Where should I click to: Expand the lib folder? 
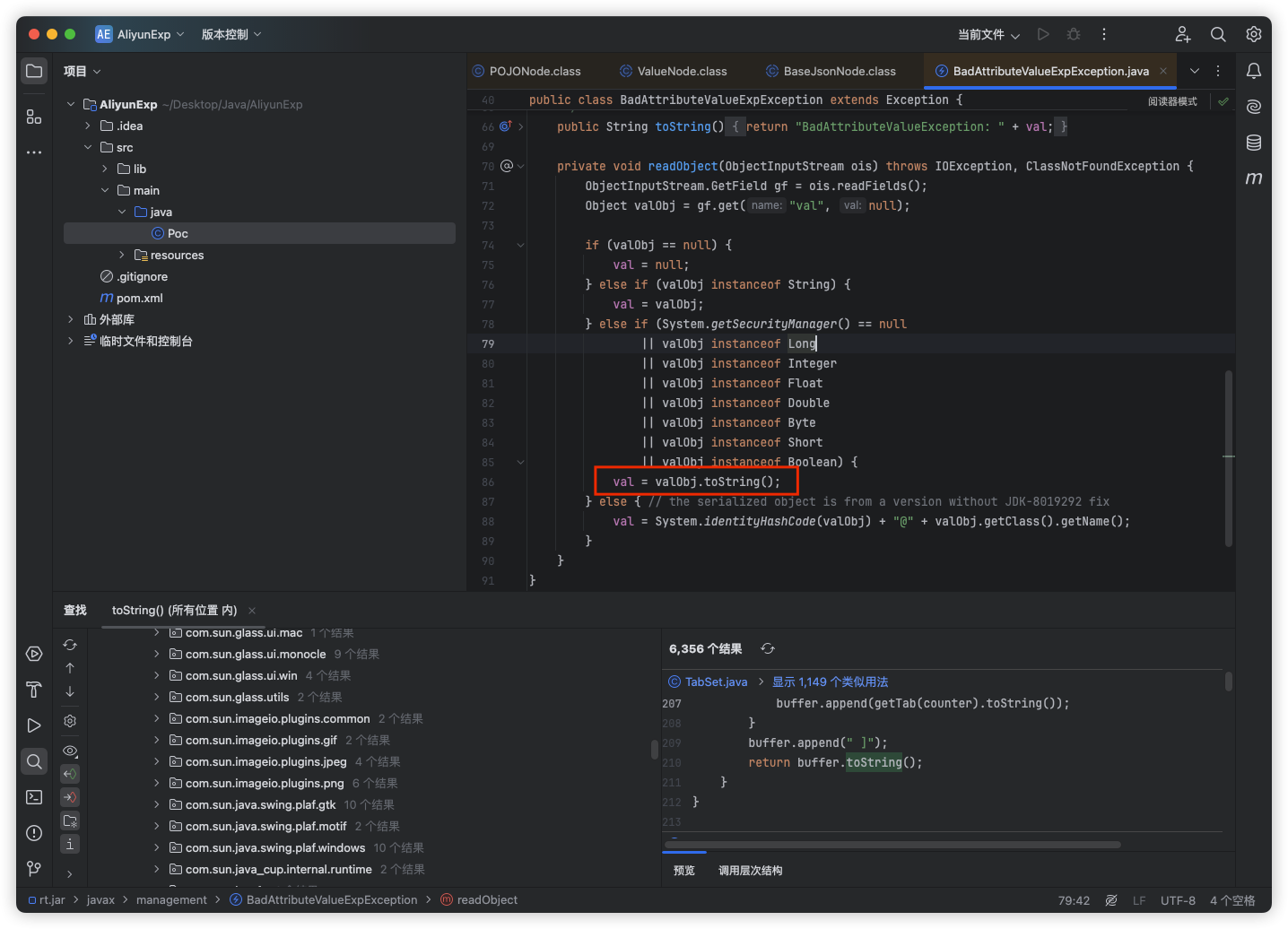tap(105, 169)
